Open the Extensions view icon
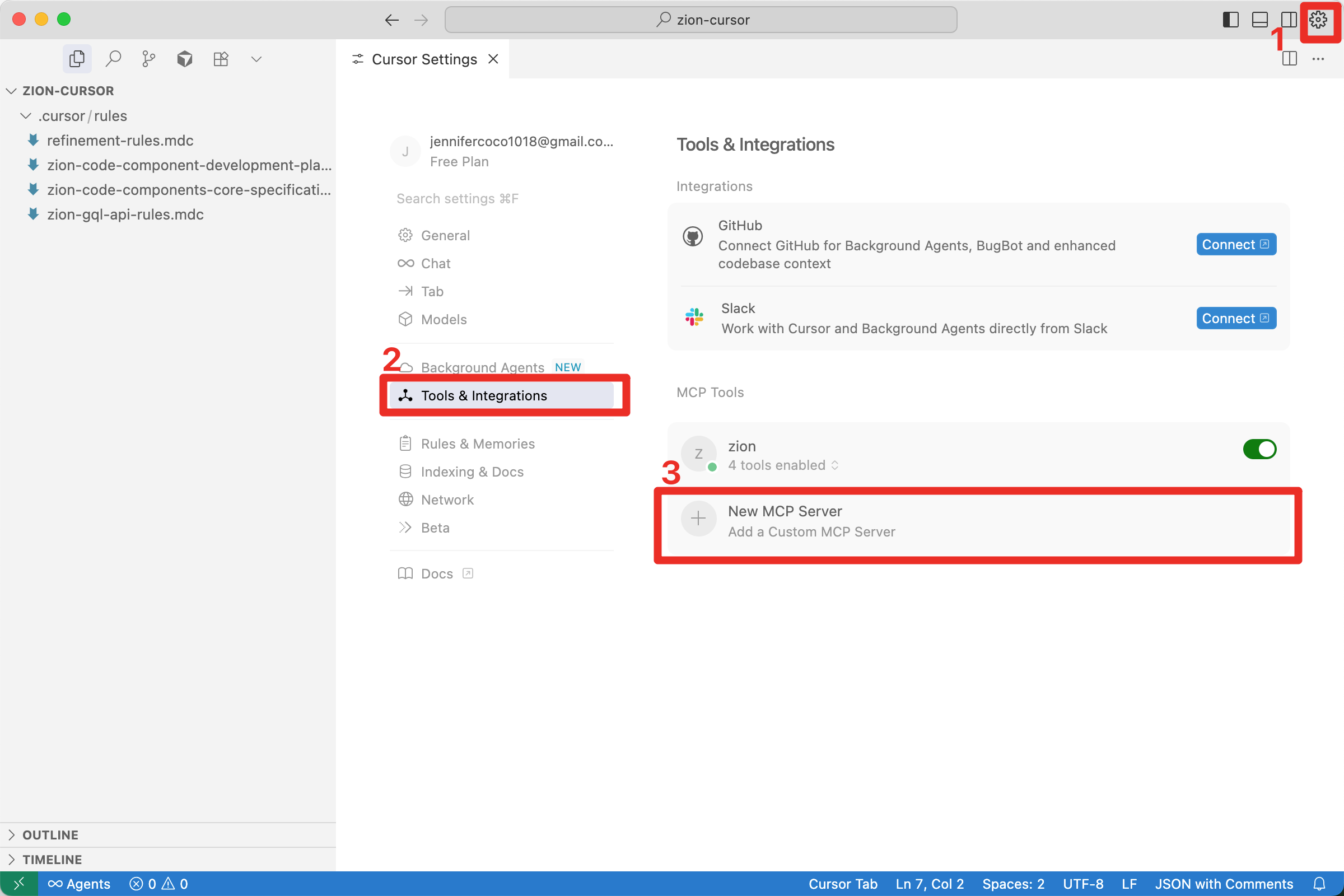 221,59
